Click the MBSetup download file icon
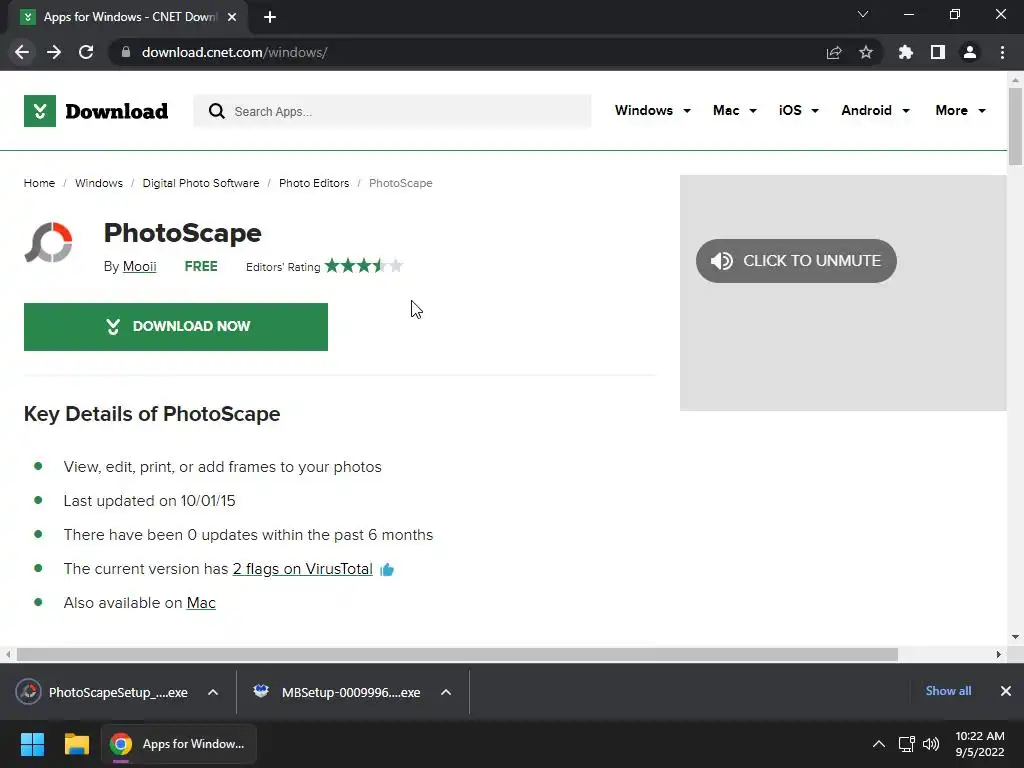1024x768 pixels. (x=261, y=691)
